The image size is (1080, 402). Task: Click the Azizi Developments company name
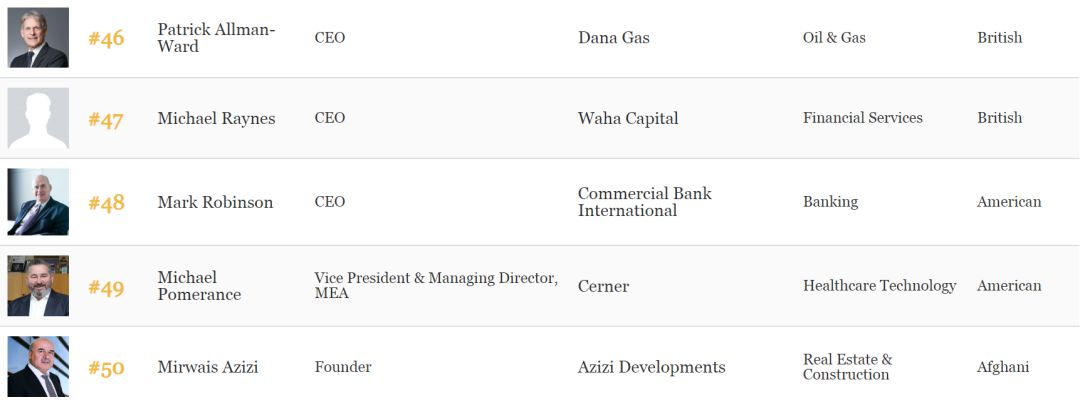click(x=652, y=367)
